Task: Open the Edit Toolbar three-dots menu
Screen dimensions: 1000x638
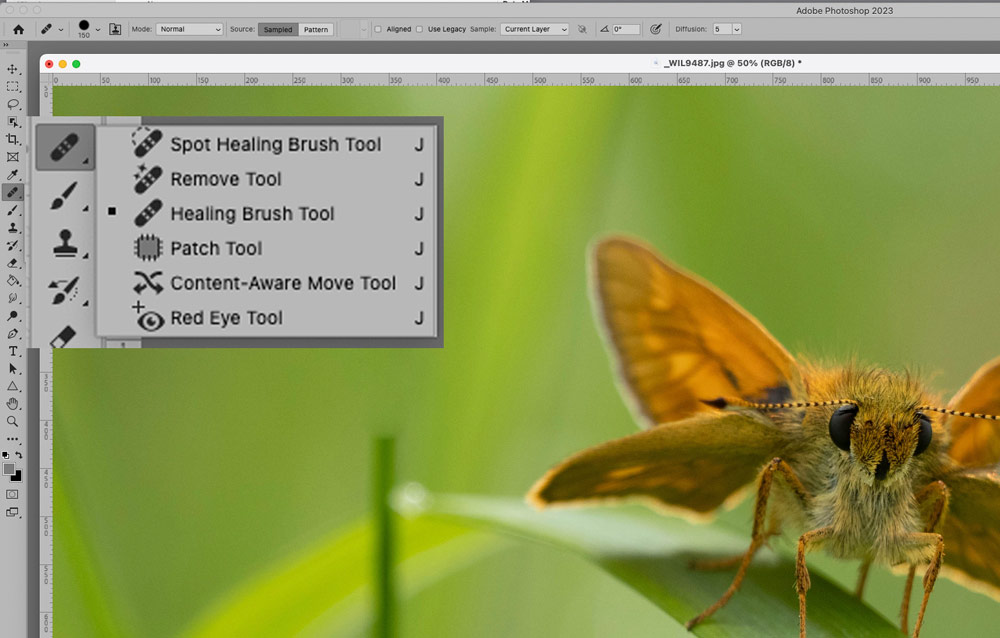Action: 12,439
